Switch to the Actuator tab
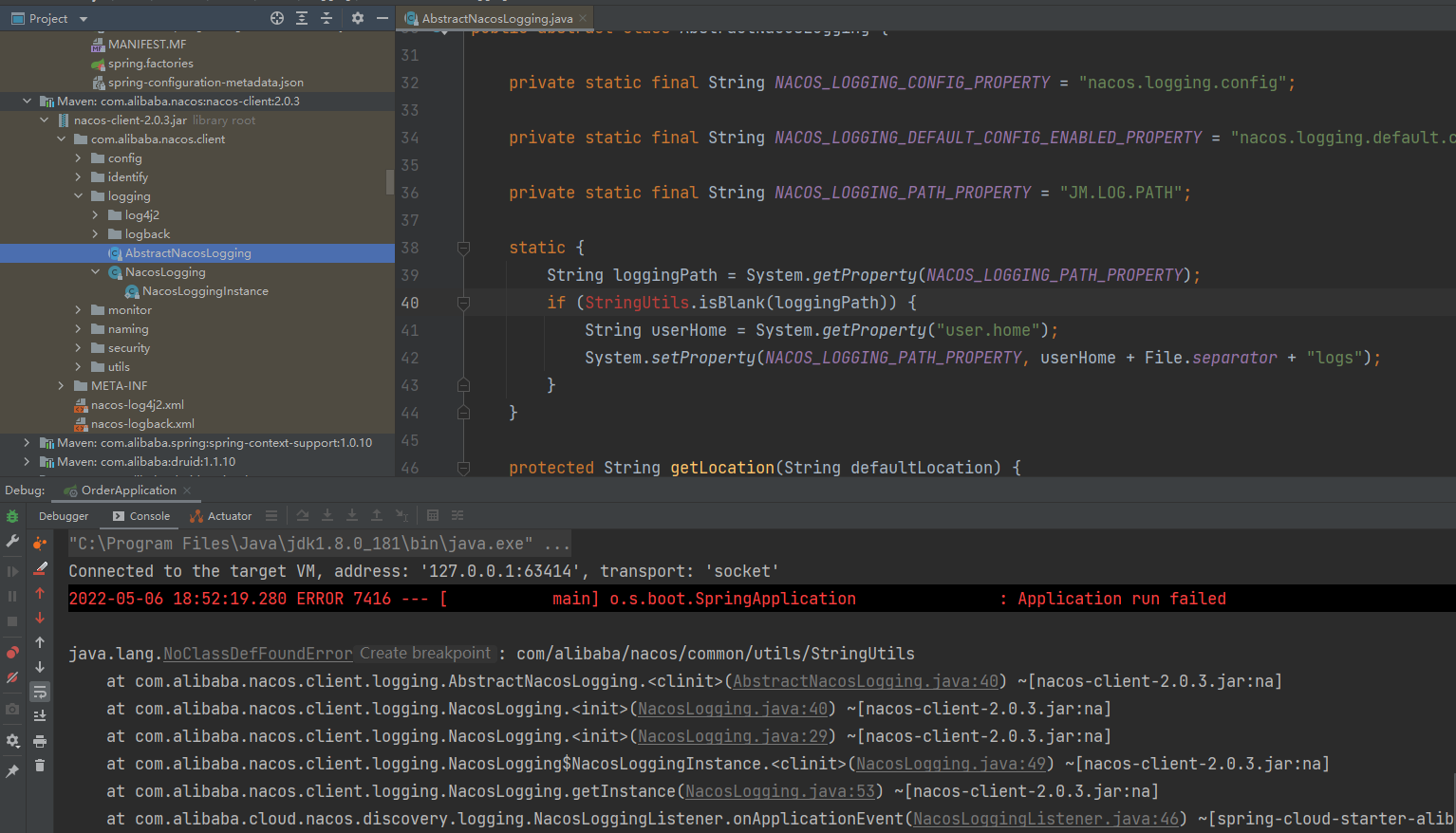The height and width of the screenshot is (833, 1456). [x=228, y=515]
